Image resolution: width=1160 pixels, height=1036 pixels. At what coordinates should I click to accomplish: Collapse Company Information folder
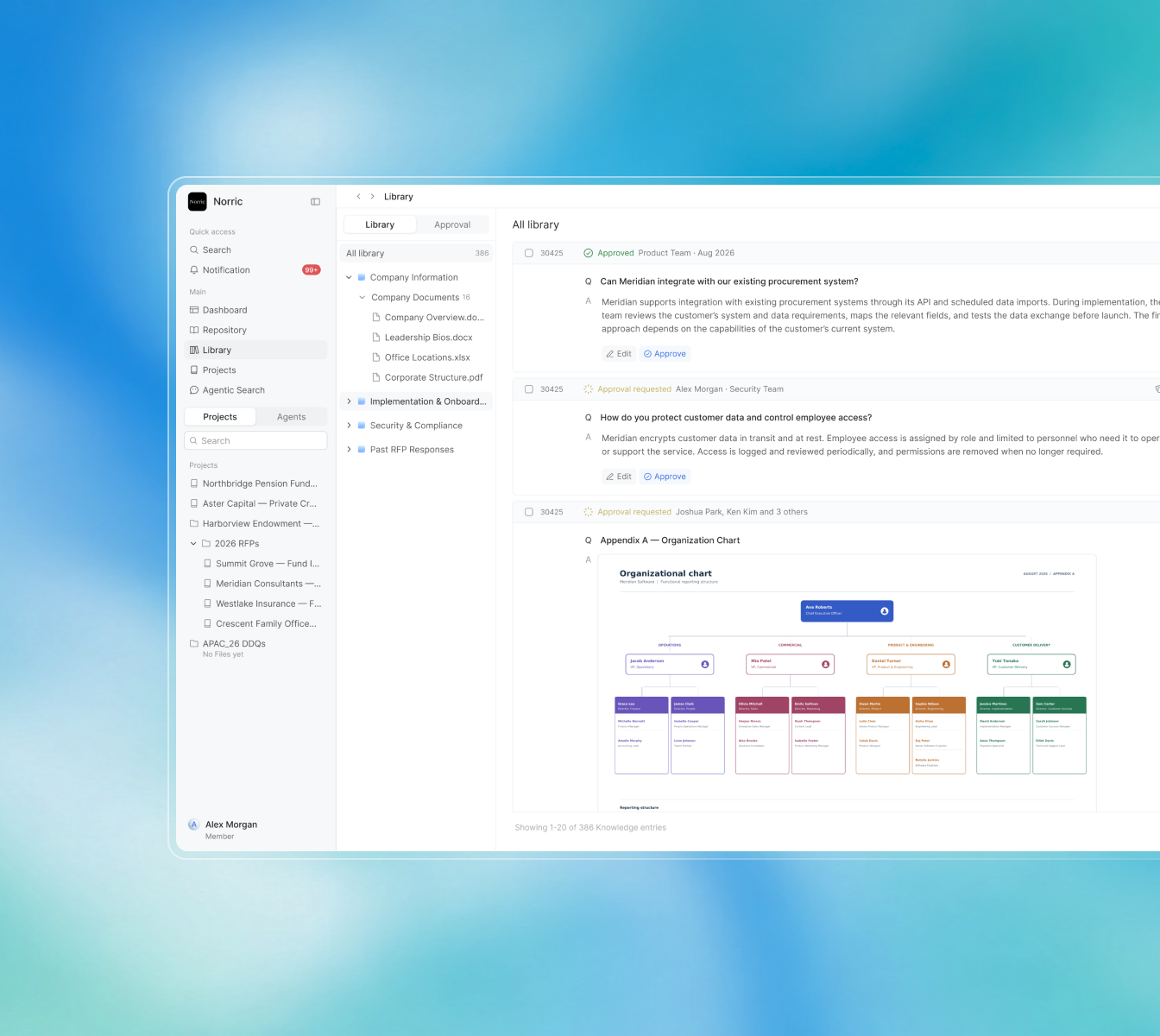(350, 278)
